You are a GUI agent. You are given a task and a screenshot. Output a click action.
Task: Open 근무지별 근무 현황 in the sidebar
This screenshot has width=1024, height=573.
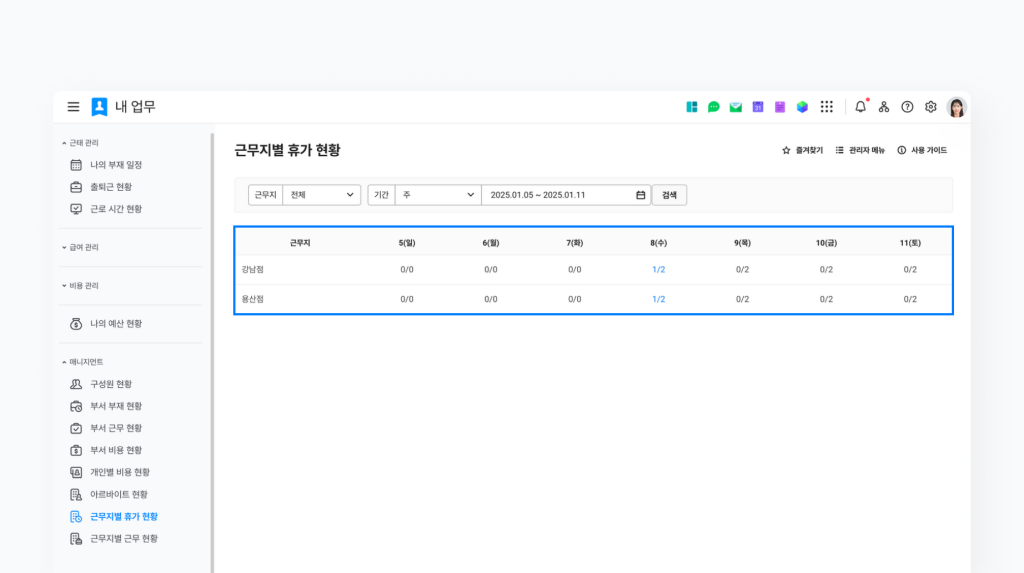click(x=123, y=538)
